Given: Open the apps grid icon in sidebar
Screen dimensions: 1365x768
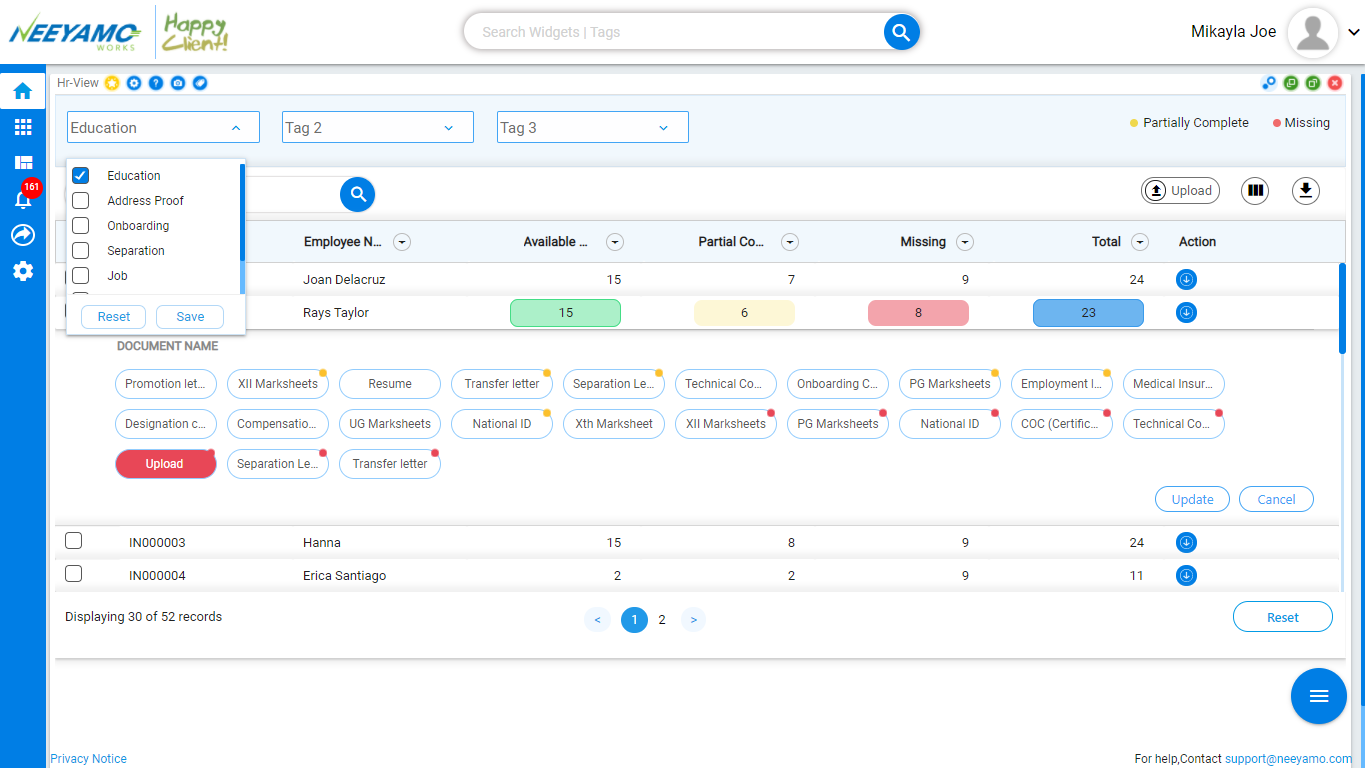Looking at the screenshot, I should 22,127.
